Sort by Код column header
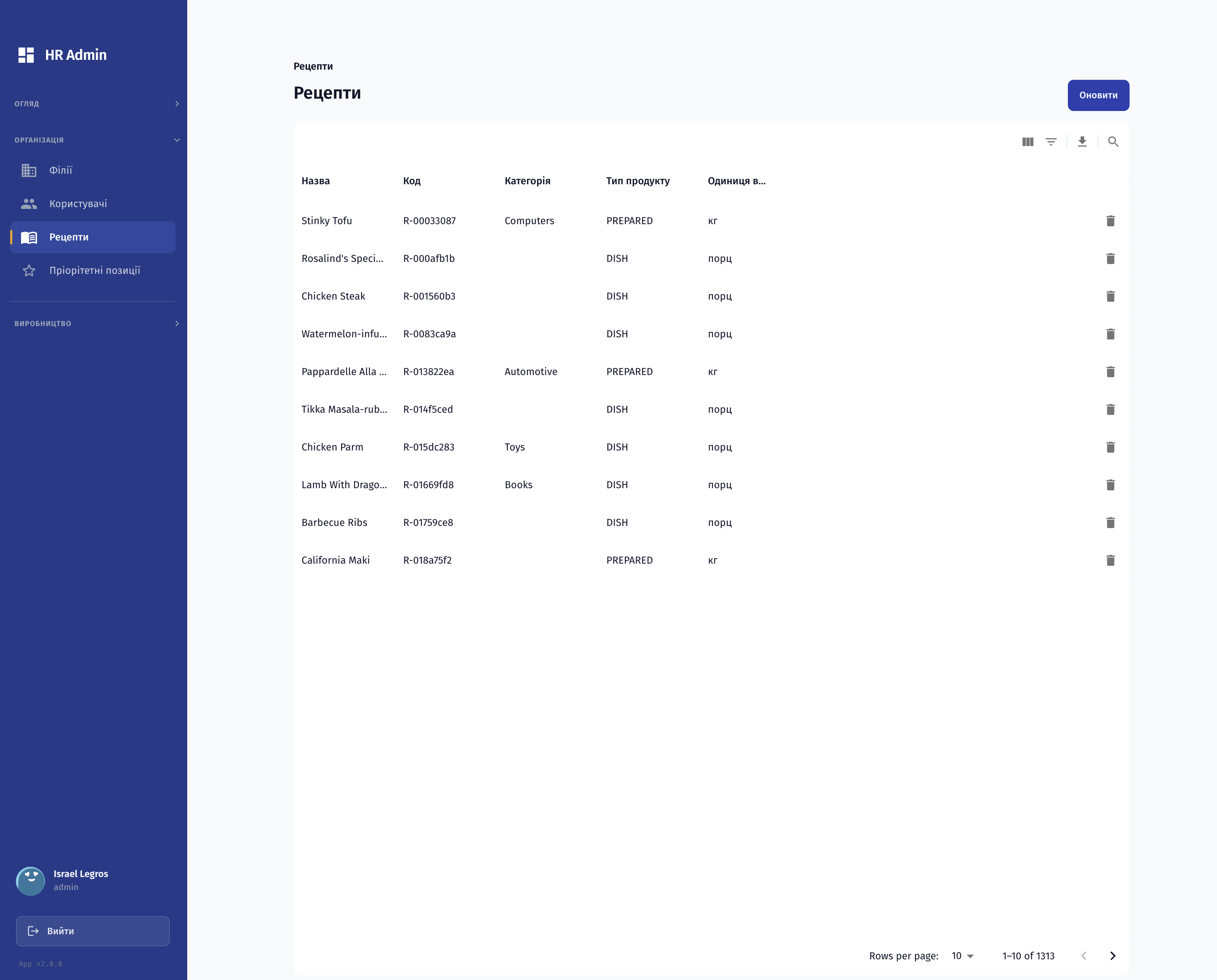The image size is (1217, 980). (x=412, y=181)
